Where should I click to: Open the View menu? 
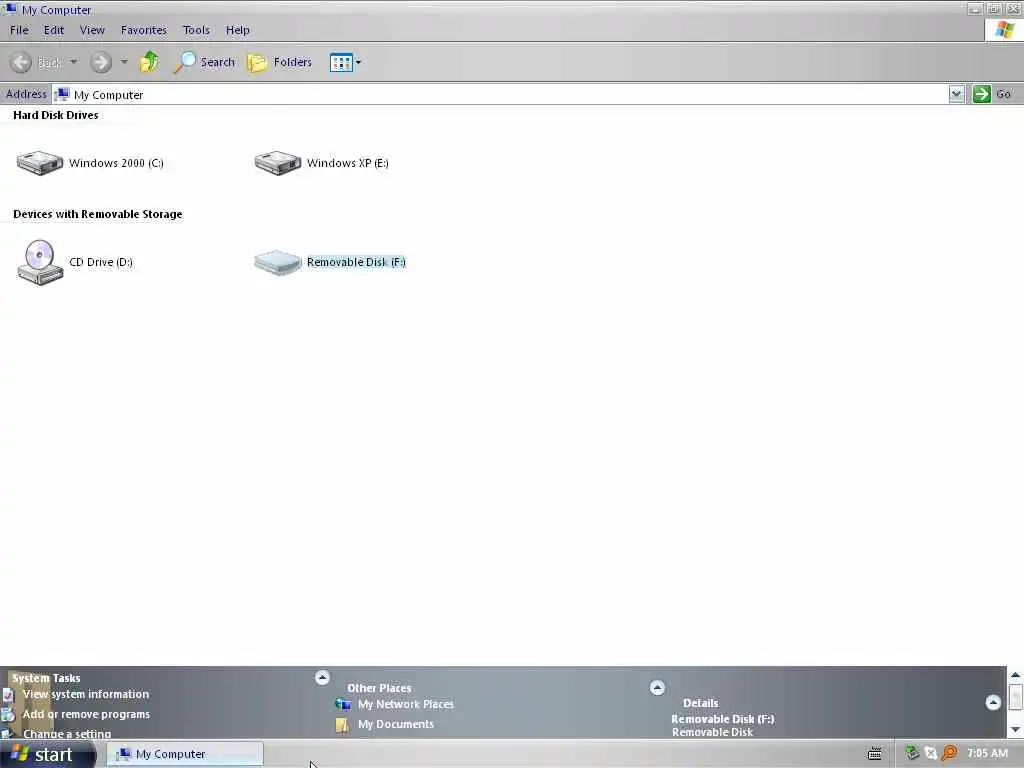92,30
